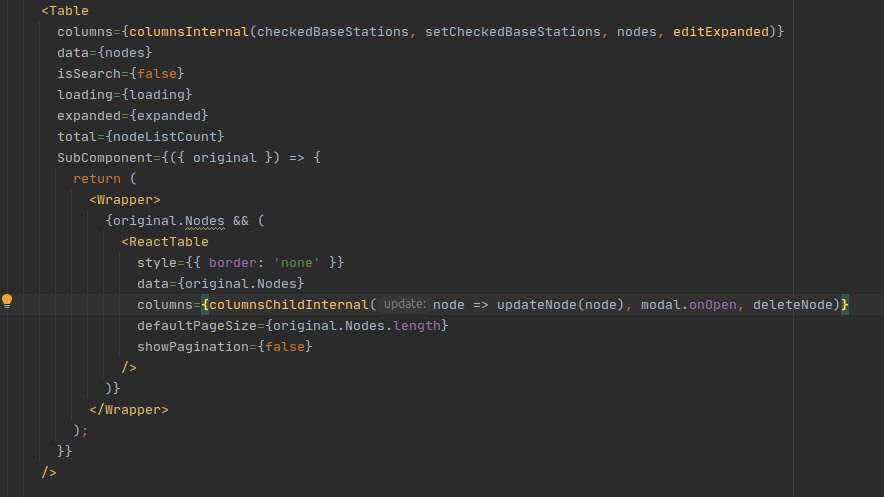Click 'onOpen' property of modal
Image resolution: width=884 pixels, height=497 pixels.
point(713,305)
